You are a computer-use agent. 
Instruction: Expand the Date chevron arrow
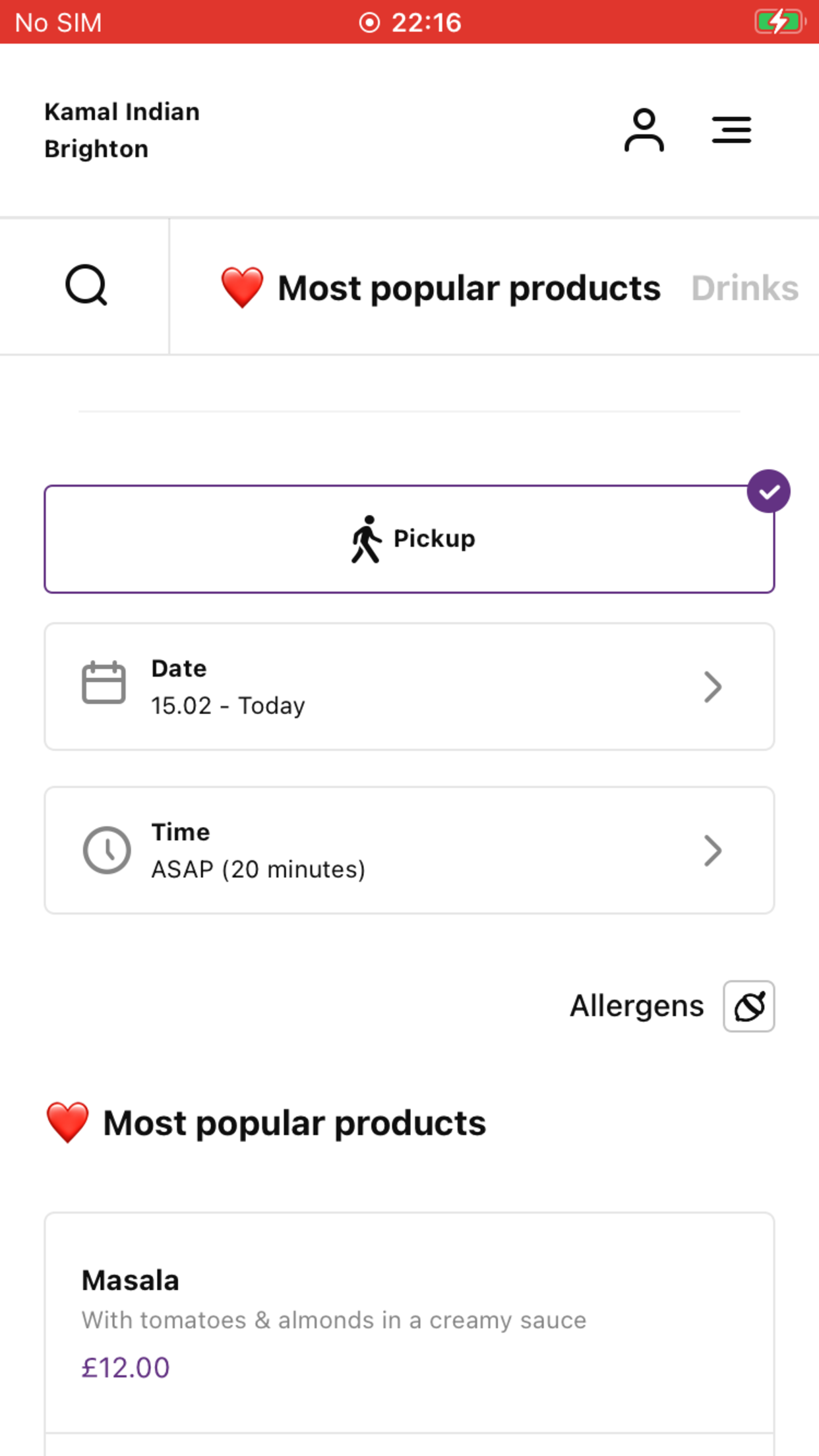pyautogui.click(x=713, y=687)
